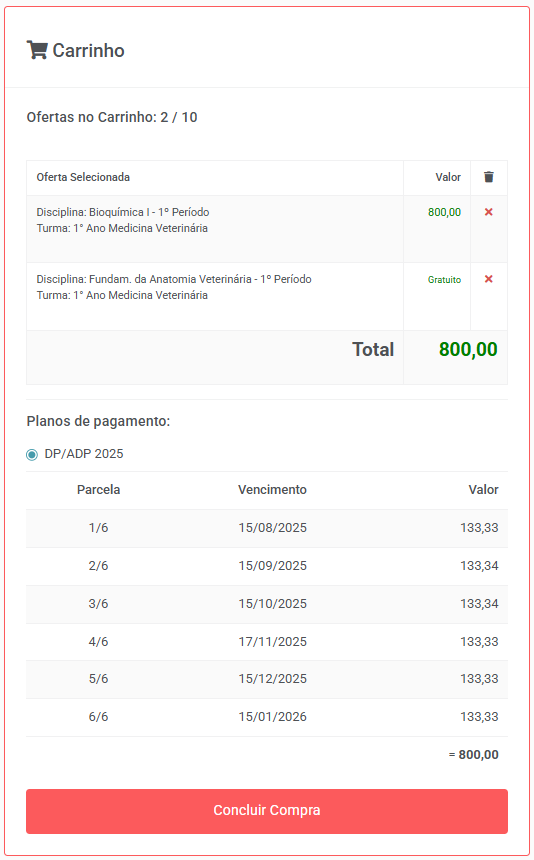Click the Gratuito price label
The height and width of the screenshot is (860, 534).
[x=444, y=280]
